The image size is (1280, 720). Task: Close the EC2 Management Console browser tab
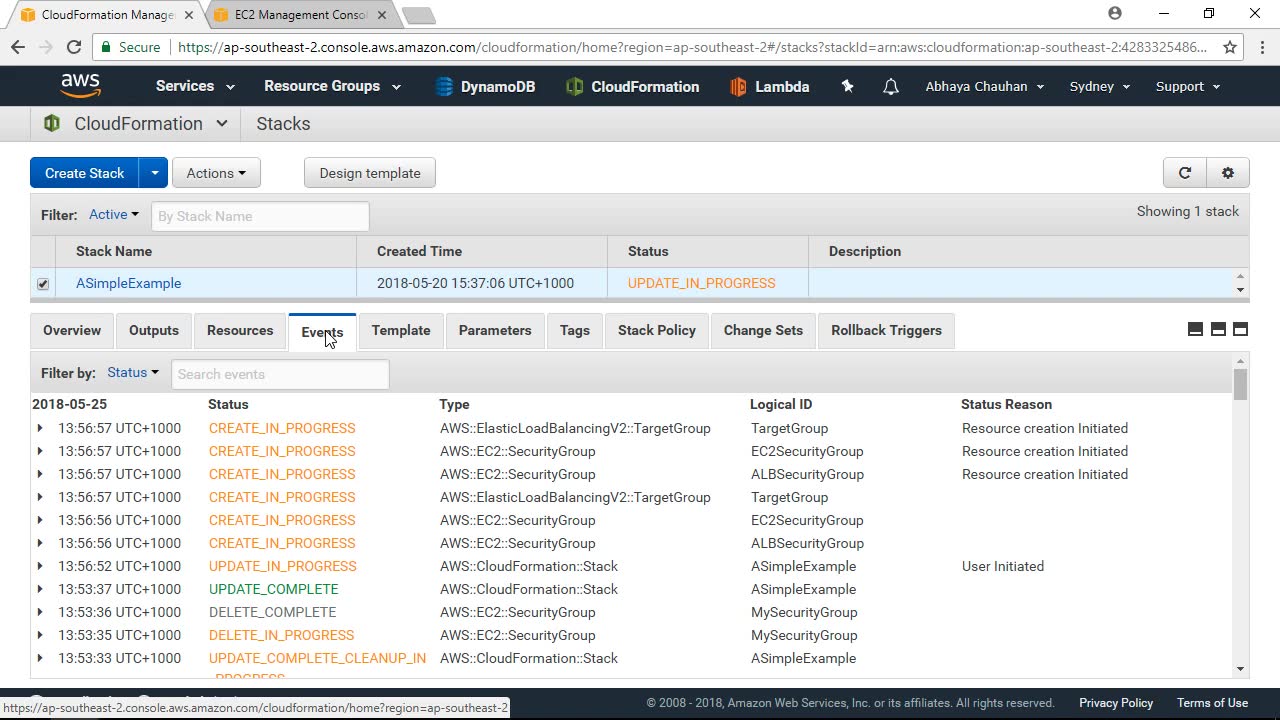(x=383, y=15)
